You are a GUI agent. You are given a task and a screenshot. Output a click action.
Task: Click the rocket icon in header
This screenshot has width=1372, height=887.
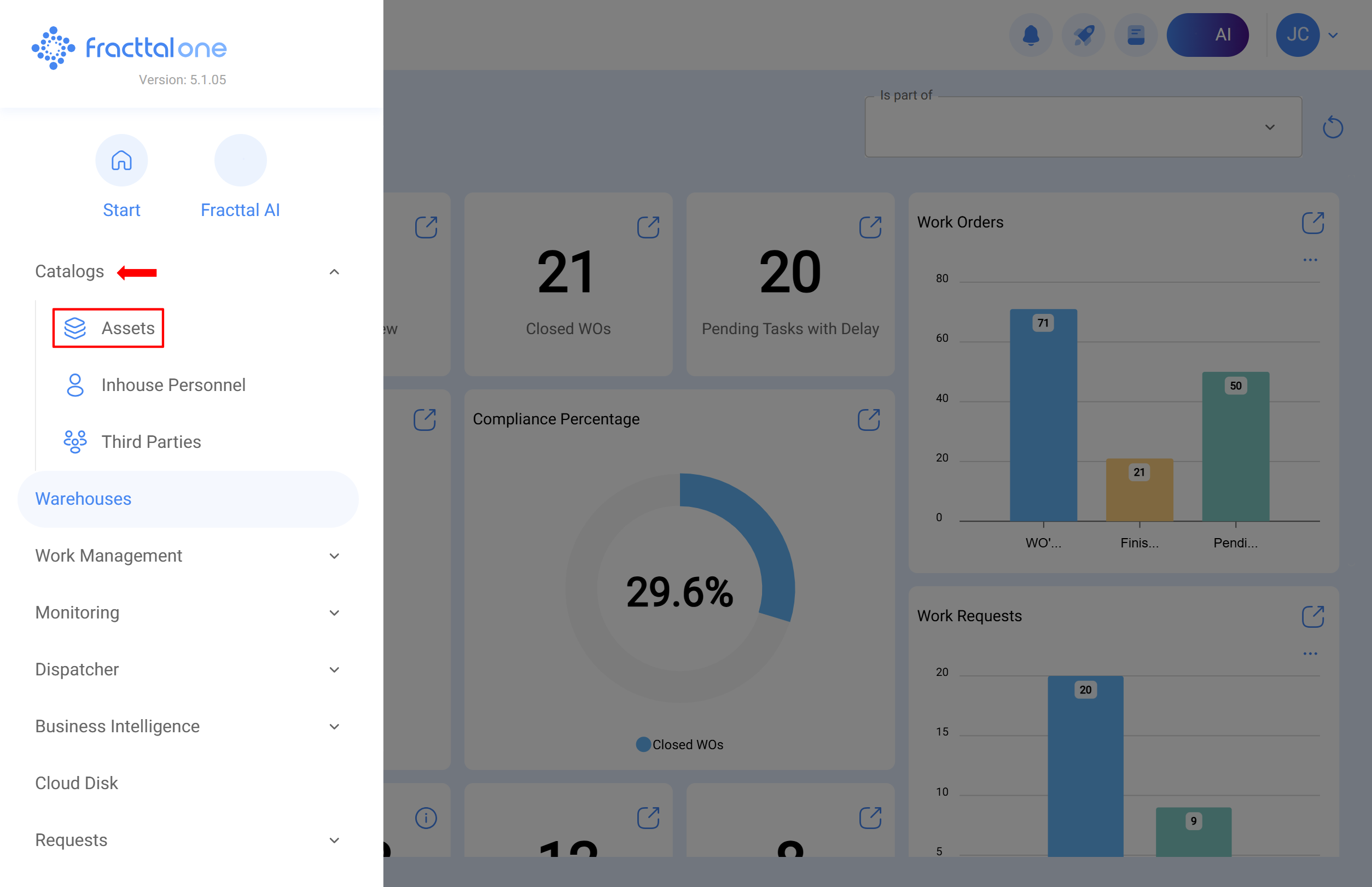tap(1083, 35)
